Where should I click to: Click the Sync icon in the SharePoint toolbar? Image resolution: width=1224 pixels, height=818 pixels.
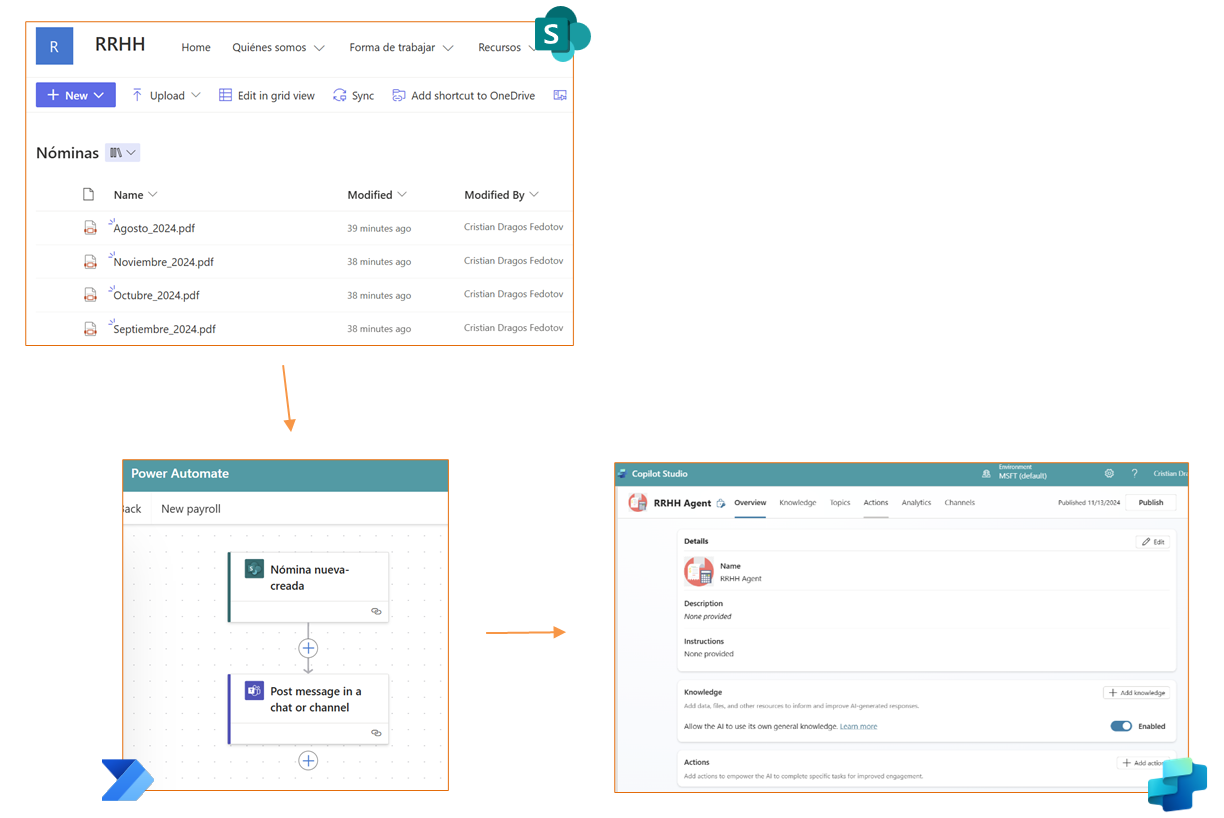[x=340, y=94]
